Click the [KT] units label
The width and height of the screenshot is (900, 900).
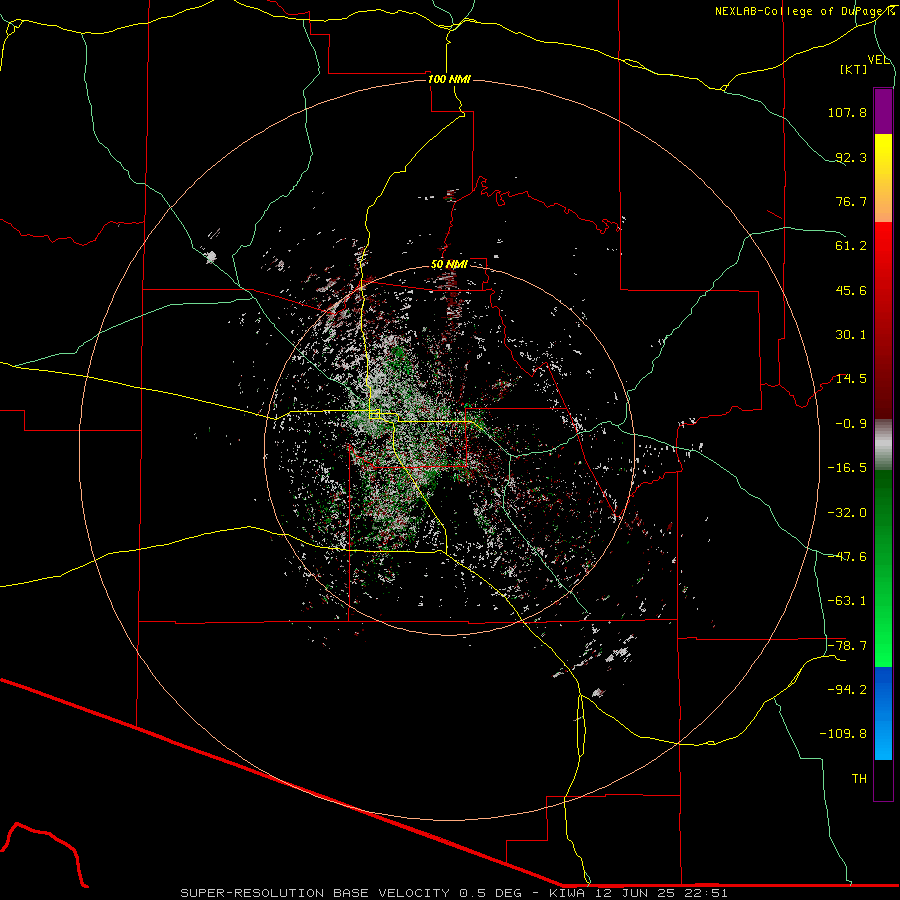coord(854,69)
